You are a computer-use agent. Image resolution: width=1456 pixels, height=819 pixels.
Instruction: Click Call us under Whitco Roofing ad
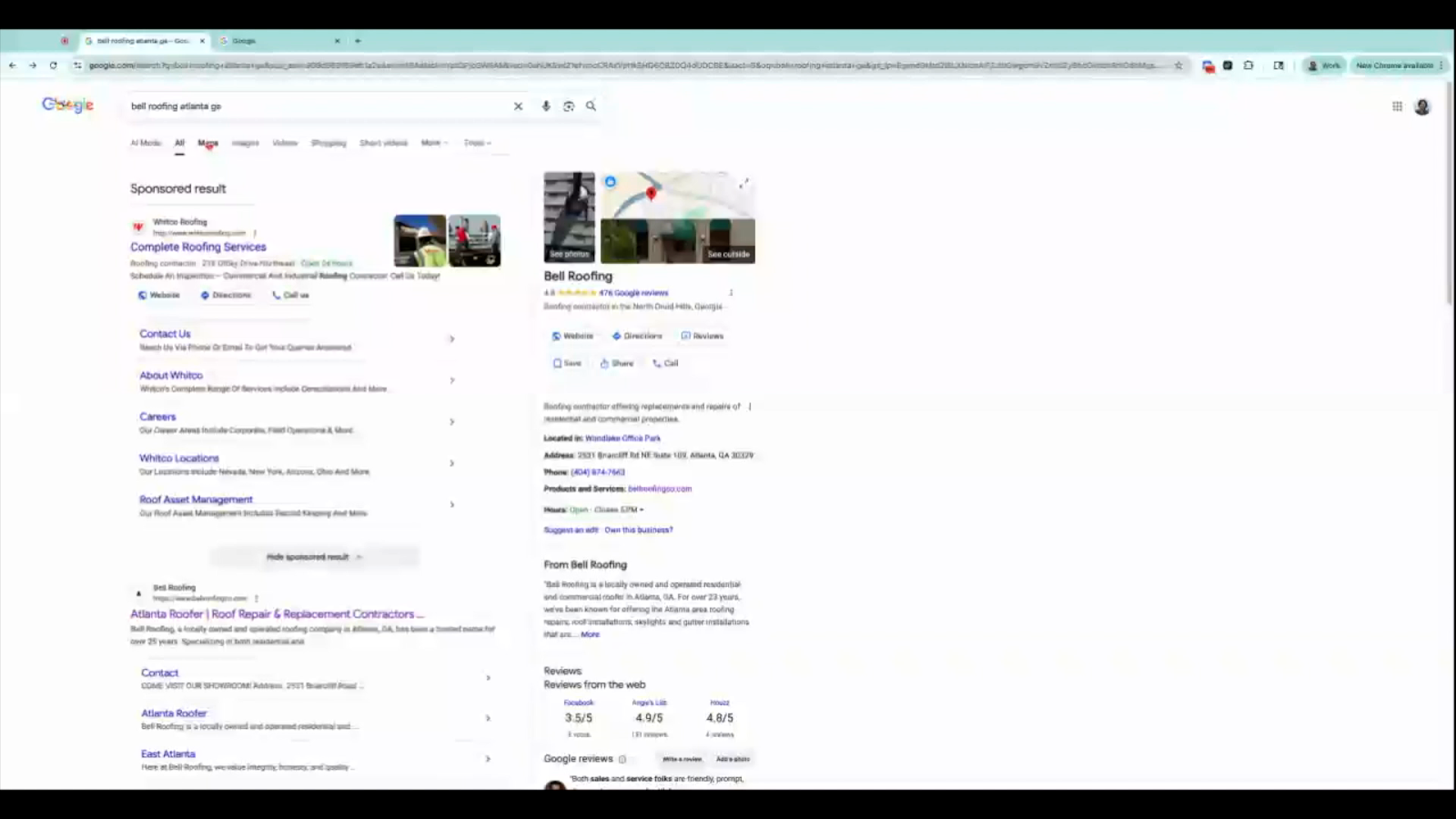pos(290,295)
